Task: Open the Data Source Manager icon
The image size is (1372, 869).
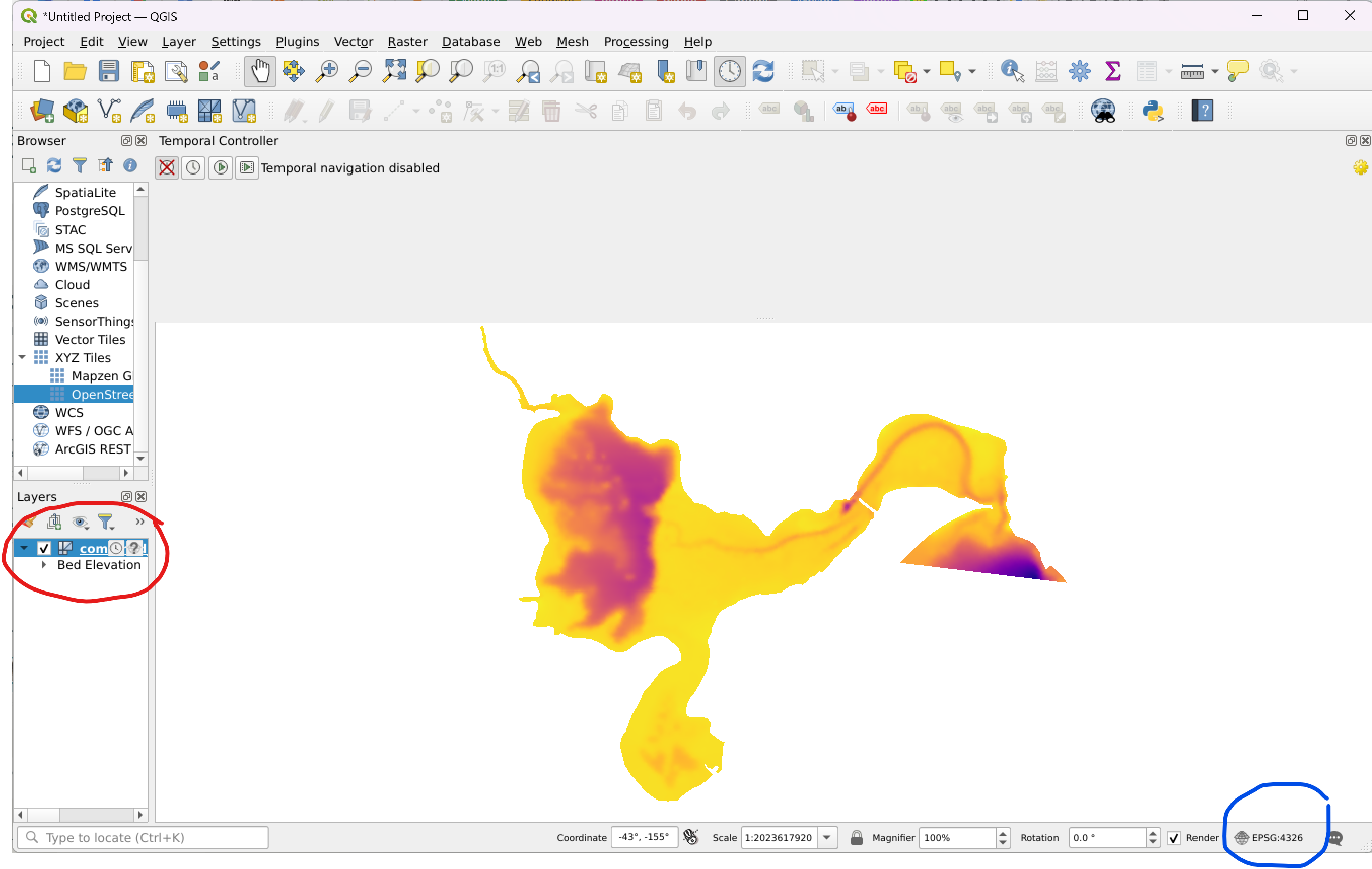Action: [42, 111]
